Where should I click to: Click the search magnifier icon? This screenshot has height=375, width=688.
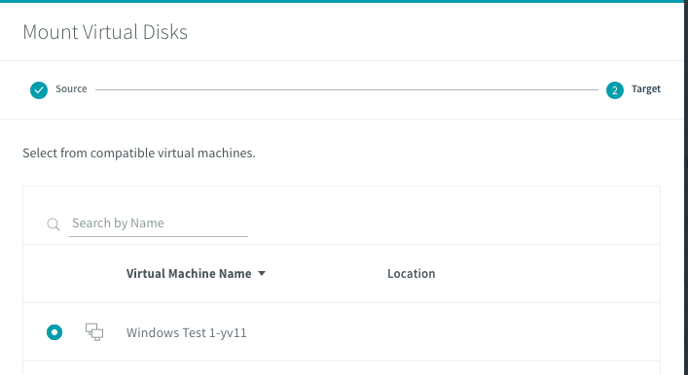tap(54, 225)
